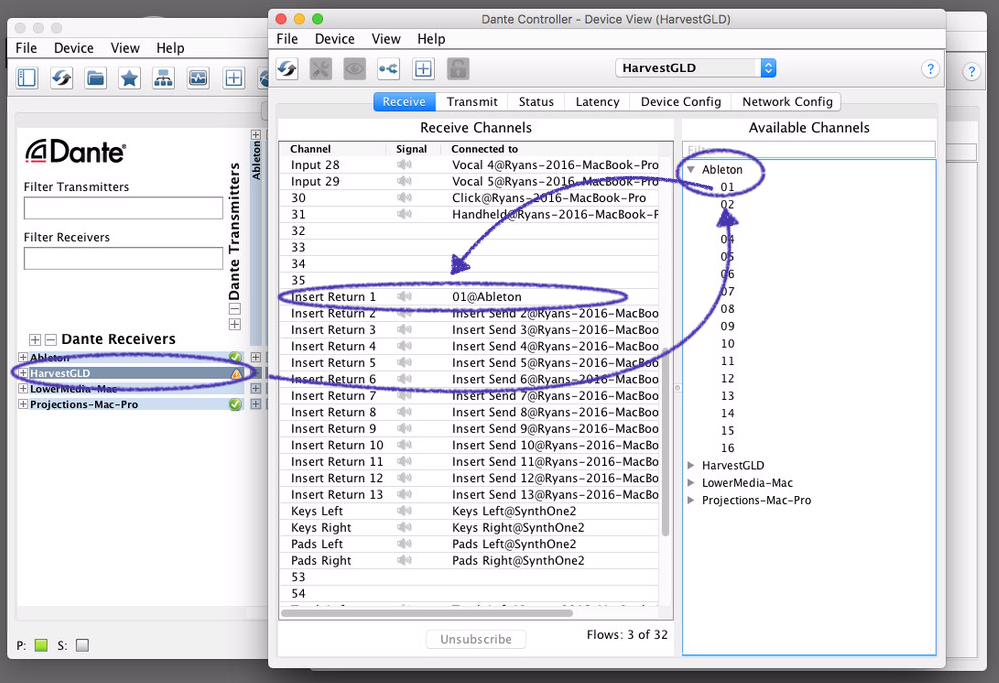Viewport: 999px width, 683px height.
Task: Click the Insert Send 12 connection cell
Action: pyautogui.click(x=555, y=478)
